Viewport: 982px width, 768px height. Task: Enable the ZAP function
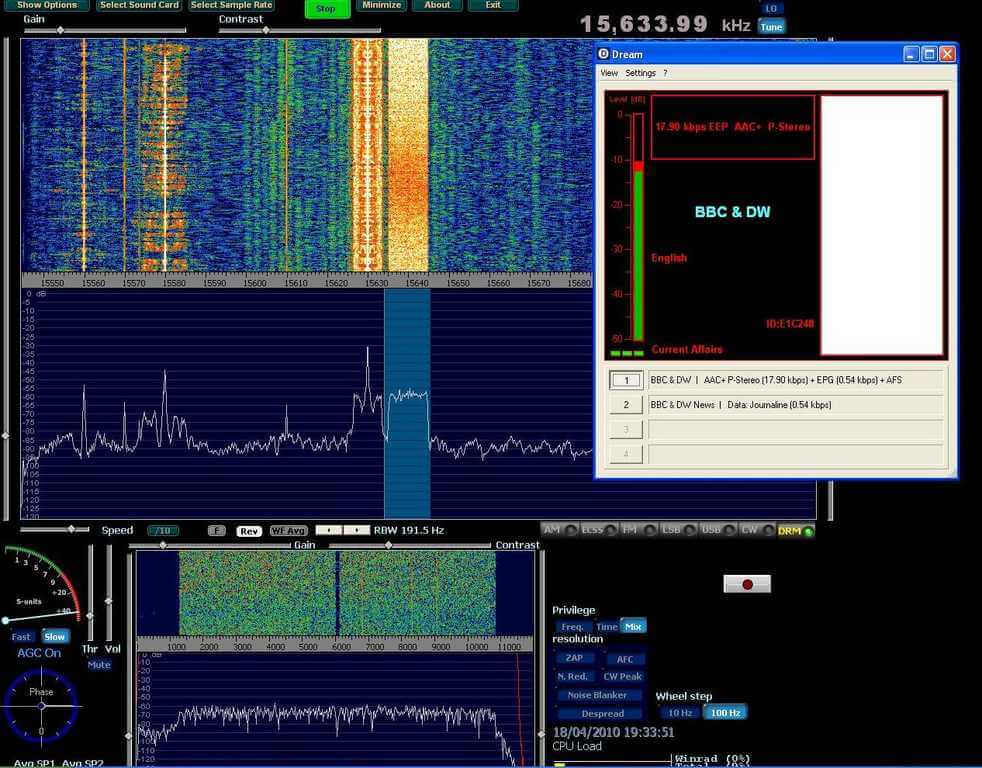(574, 658)
